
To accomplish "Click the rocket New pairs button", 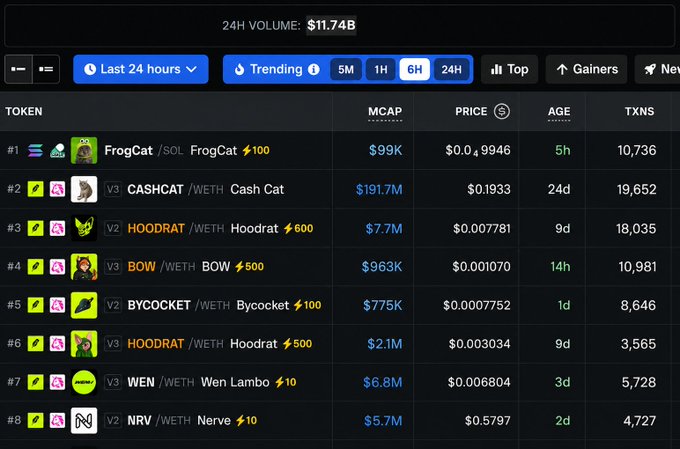I will [x=658, y=69].
